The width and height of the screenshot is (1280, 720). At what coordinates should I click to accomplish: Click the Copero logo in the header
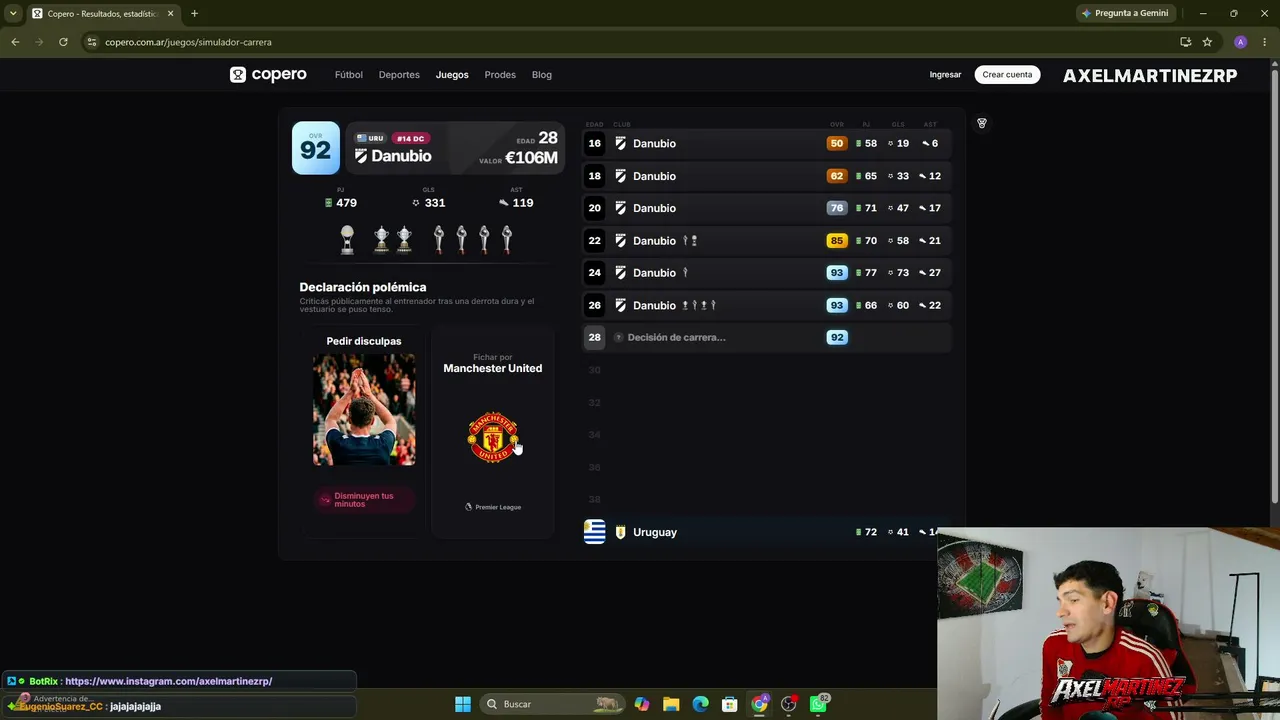pyautogui.click(x=268, y=75)
